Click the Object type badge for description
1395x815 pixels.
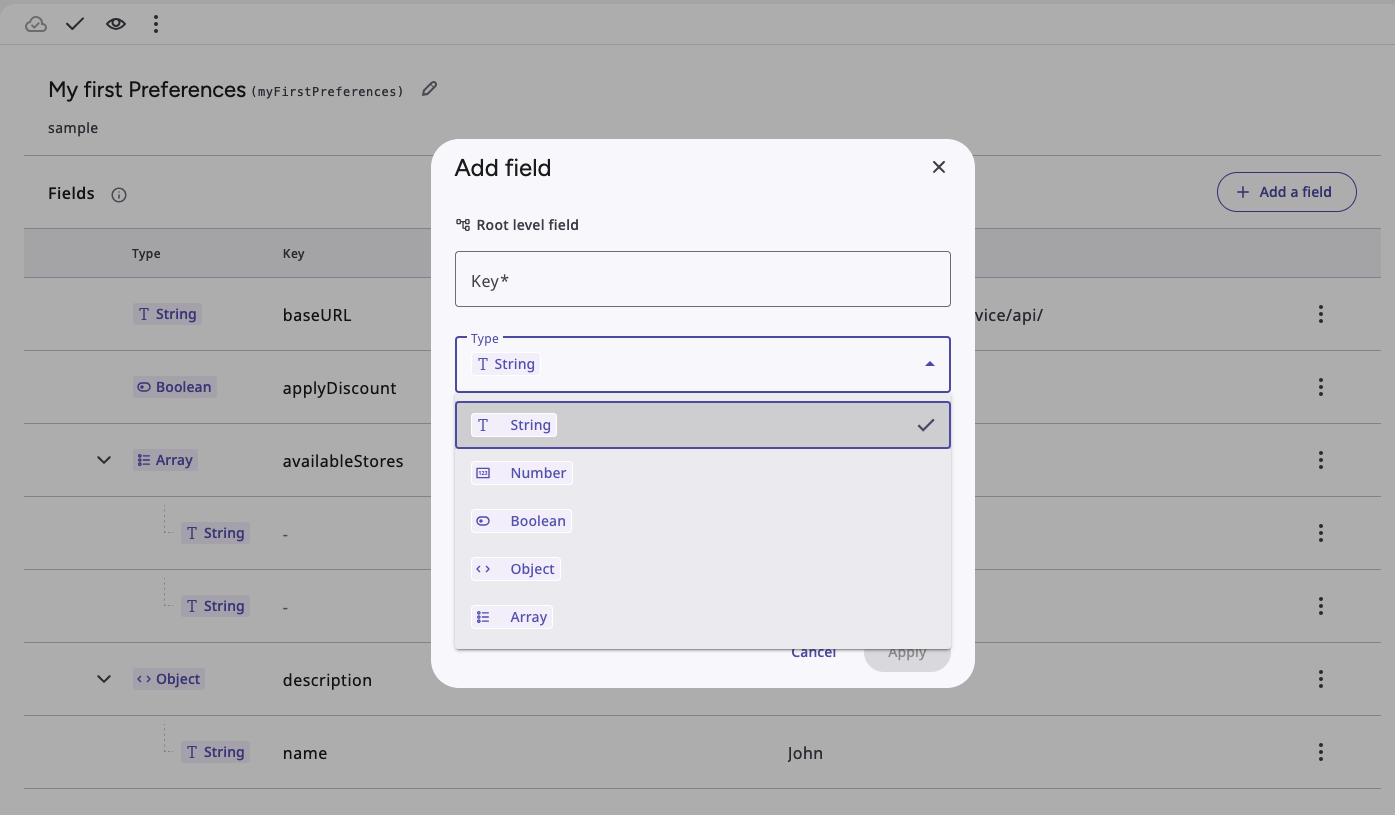169,679
